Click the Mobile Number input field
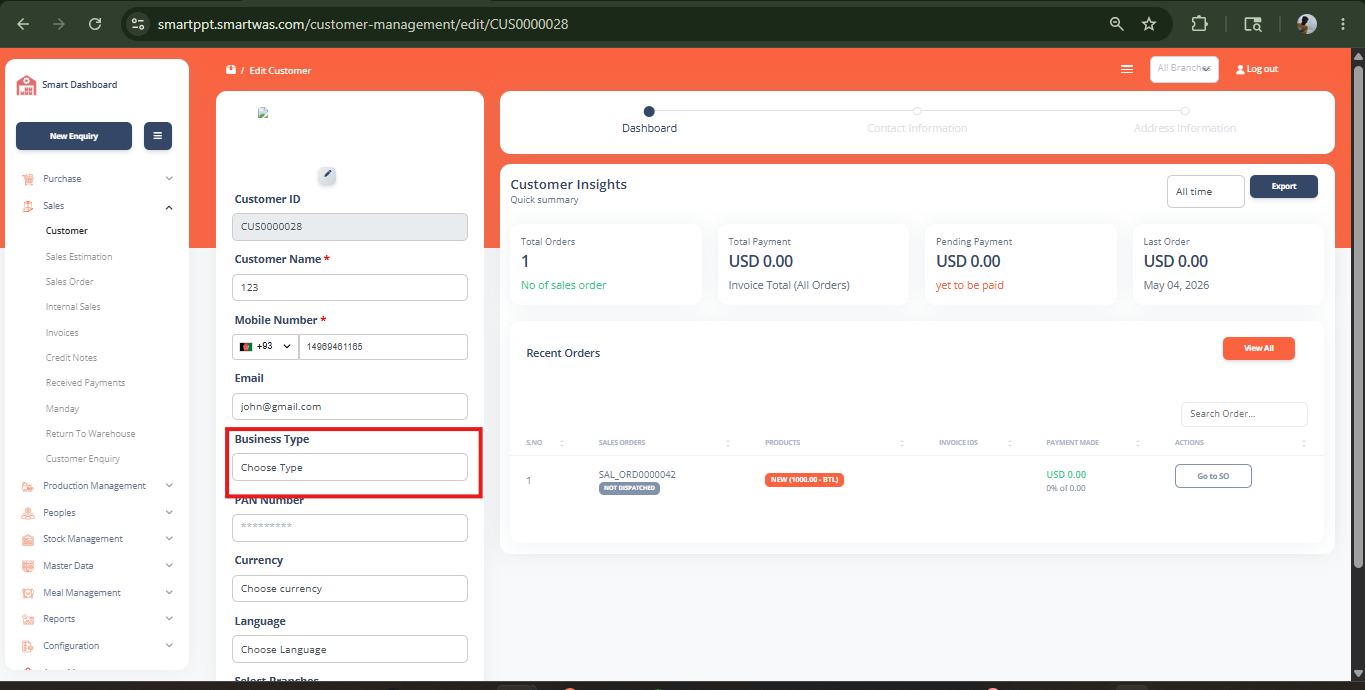This screenshot has width=1365, height=690. 383,347
